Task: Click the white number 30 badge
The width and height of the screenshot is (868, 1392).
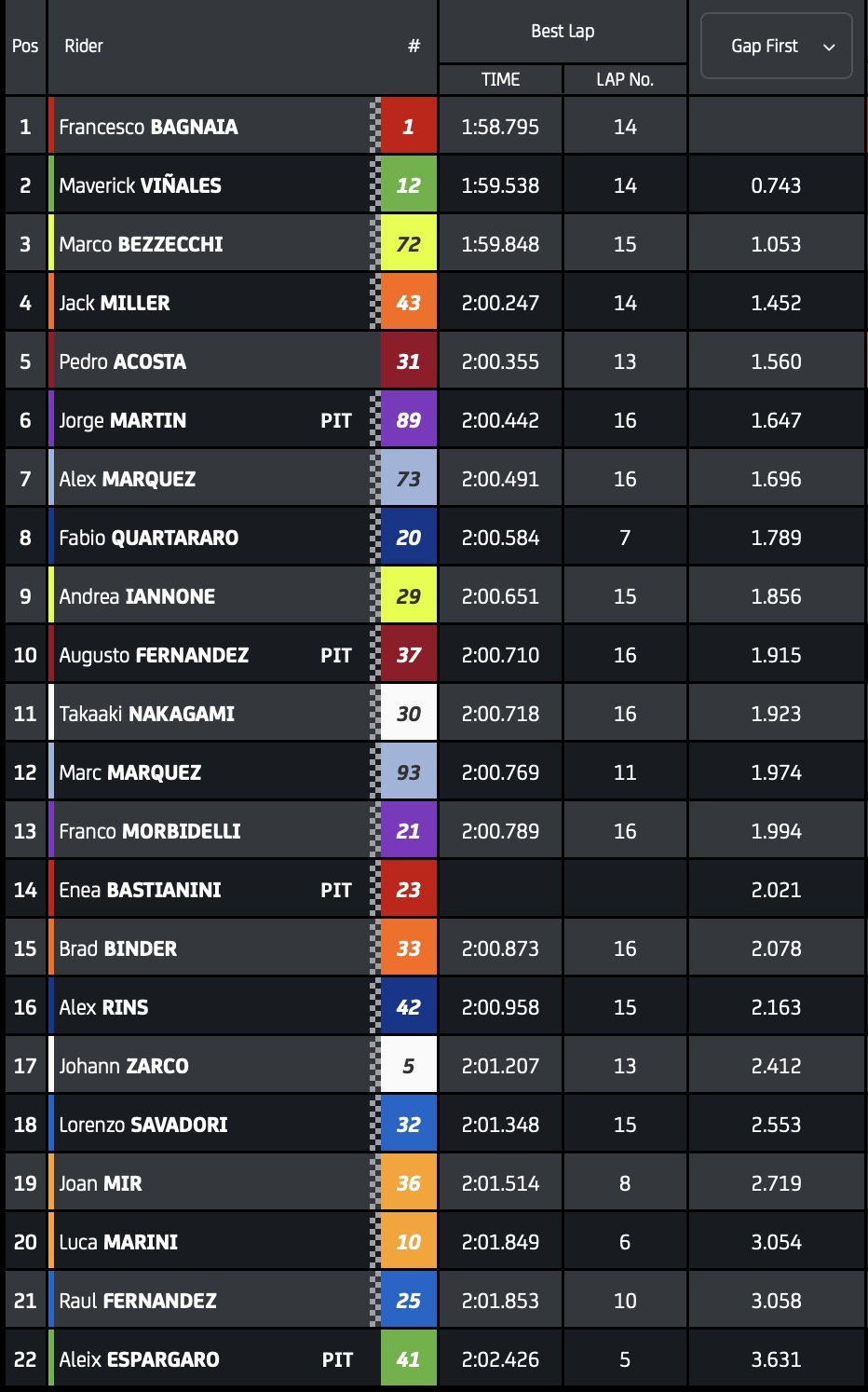Action: coord(408,714)
